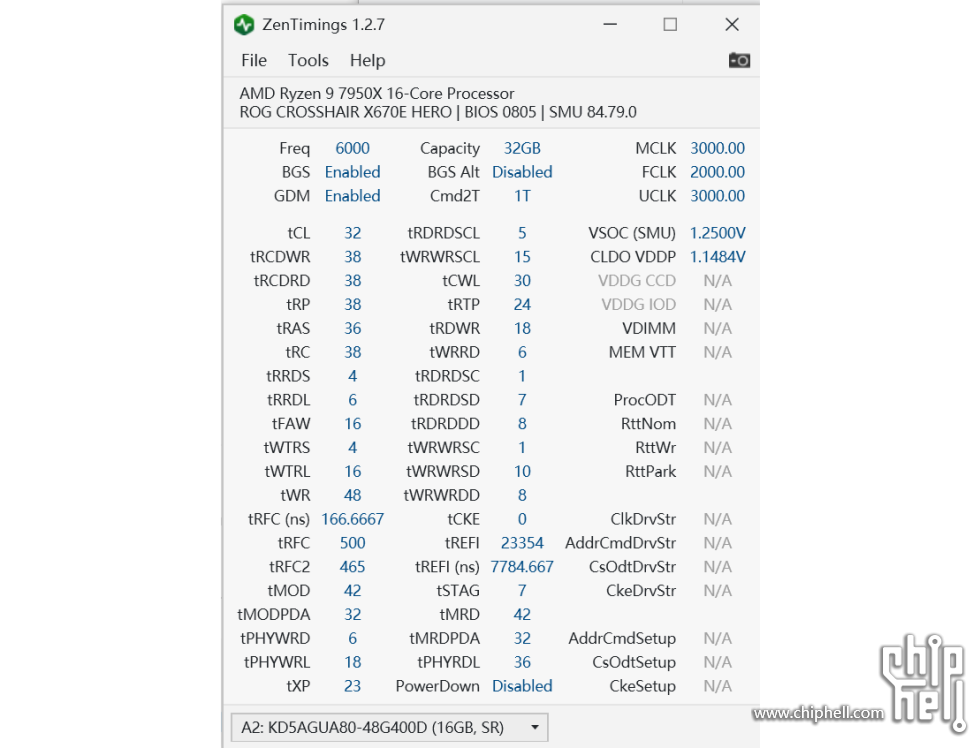Screen dimensions: 980x748
Task: Open the File menu
Action: (254, 61)
